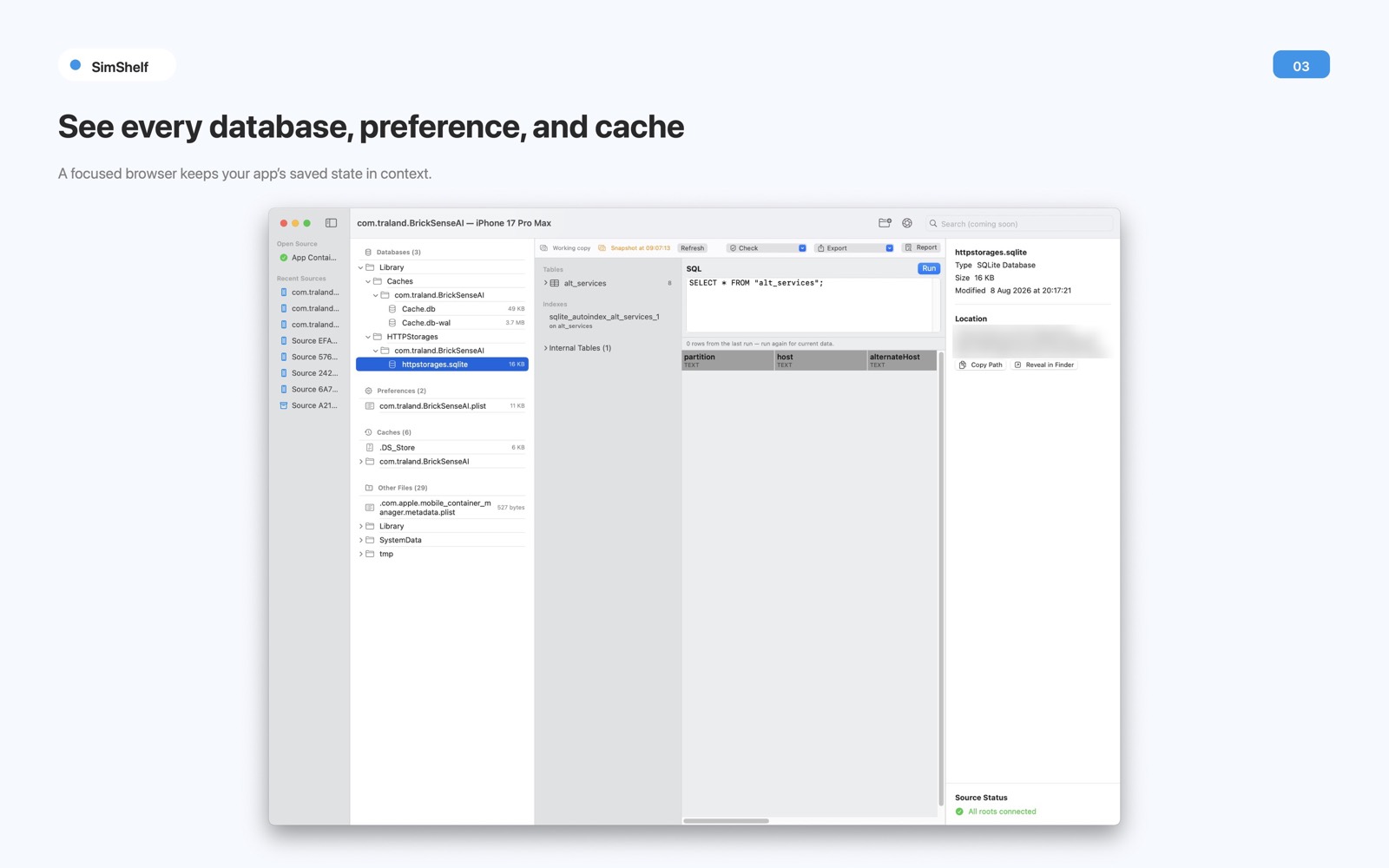Click the phone icon beside Source 6A7
Screen dimensions: 1389x868
[x=284, y=390]
